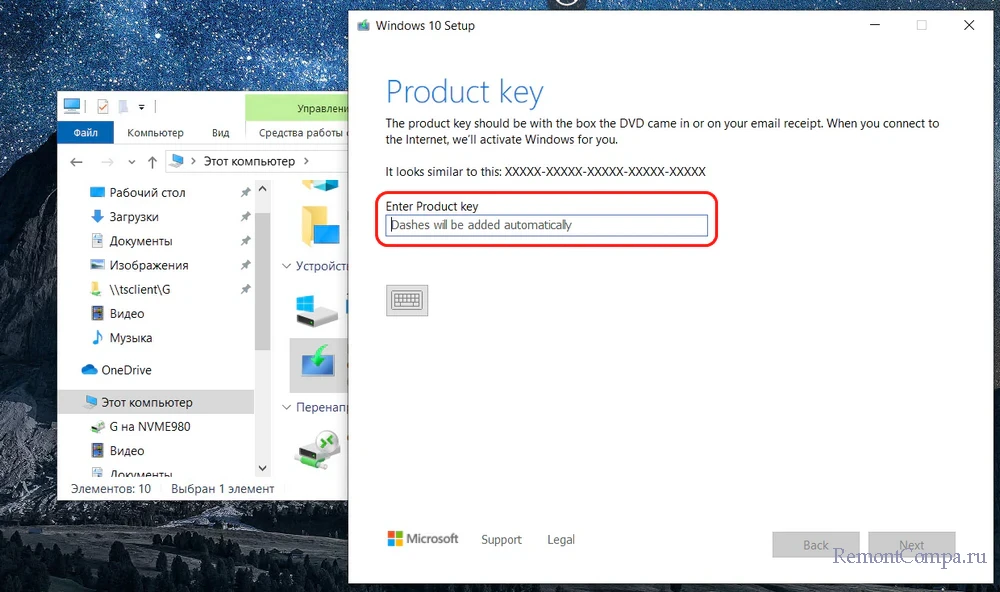Click the Properties checkmark icon in quick access toolbar

pos(102,107)
